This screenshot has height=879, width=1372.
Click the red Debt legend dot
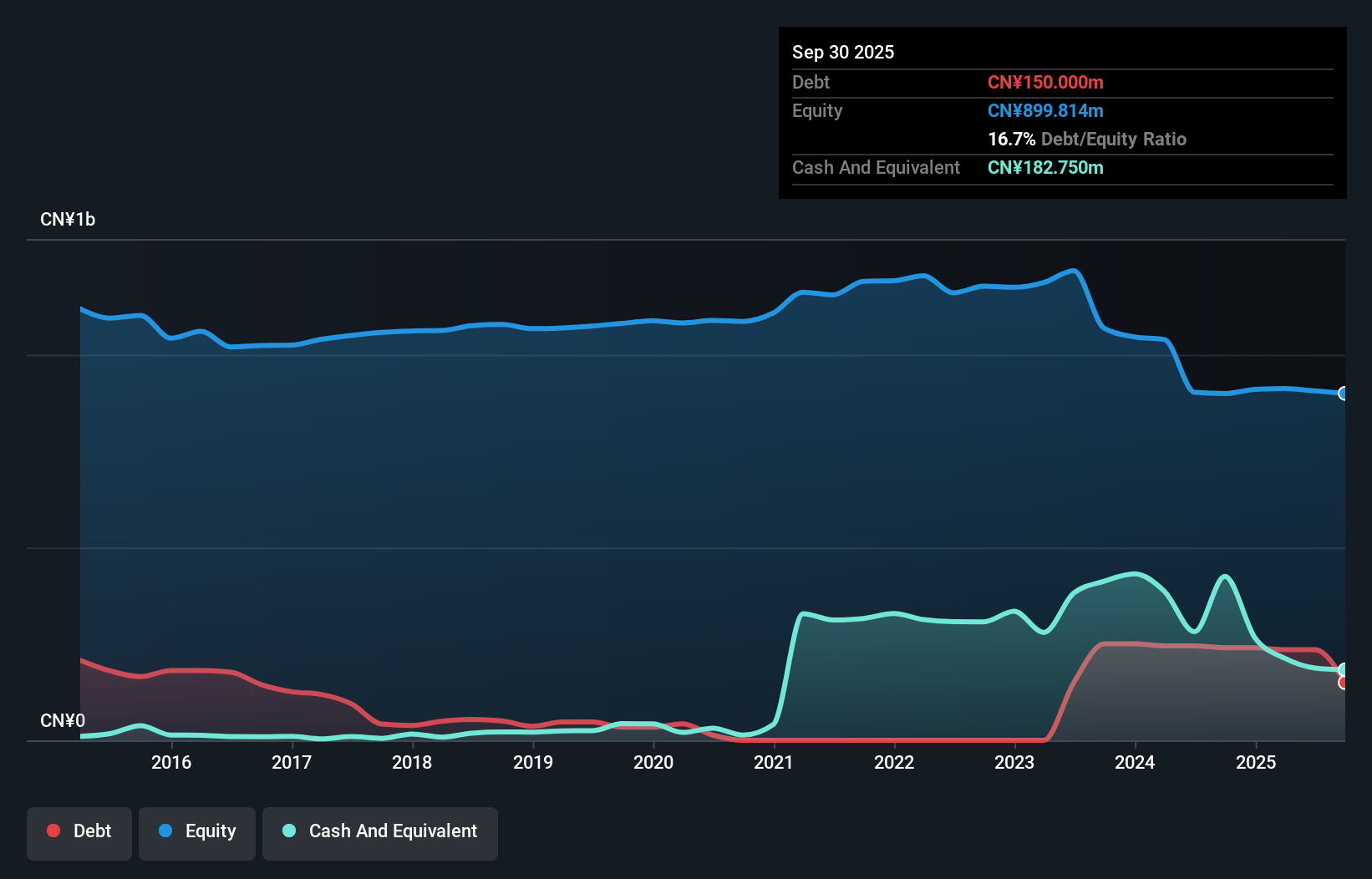(x=53, y=831)
